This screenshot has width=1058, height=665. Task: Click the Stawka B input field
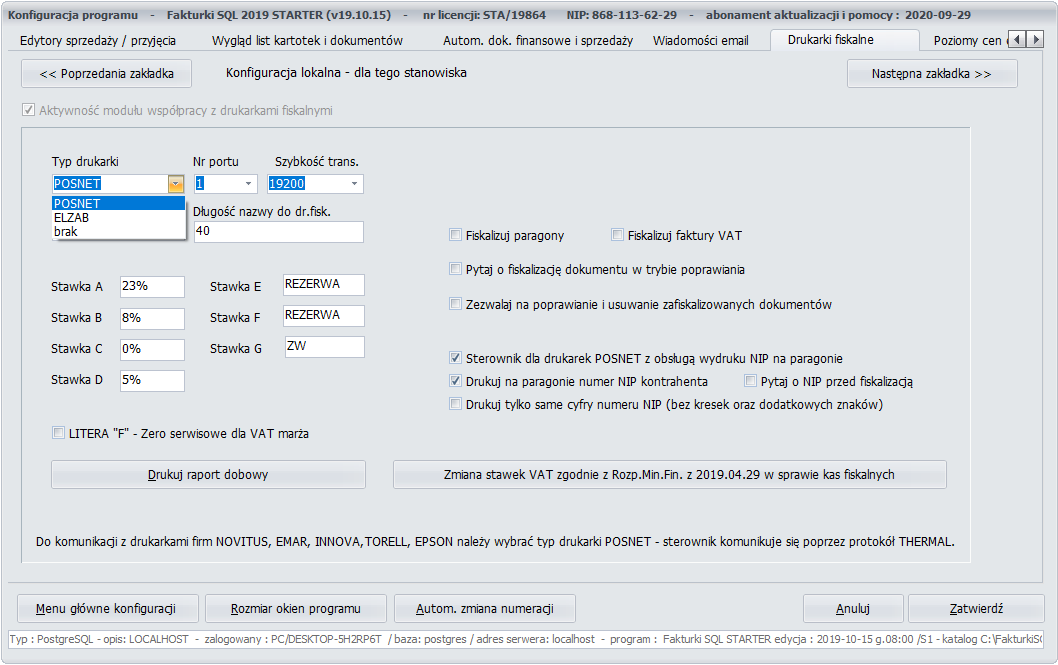tap(152, 318)
